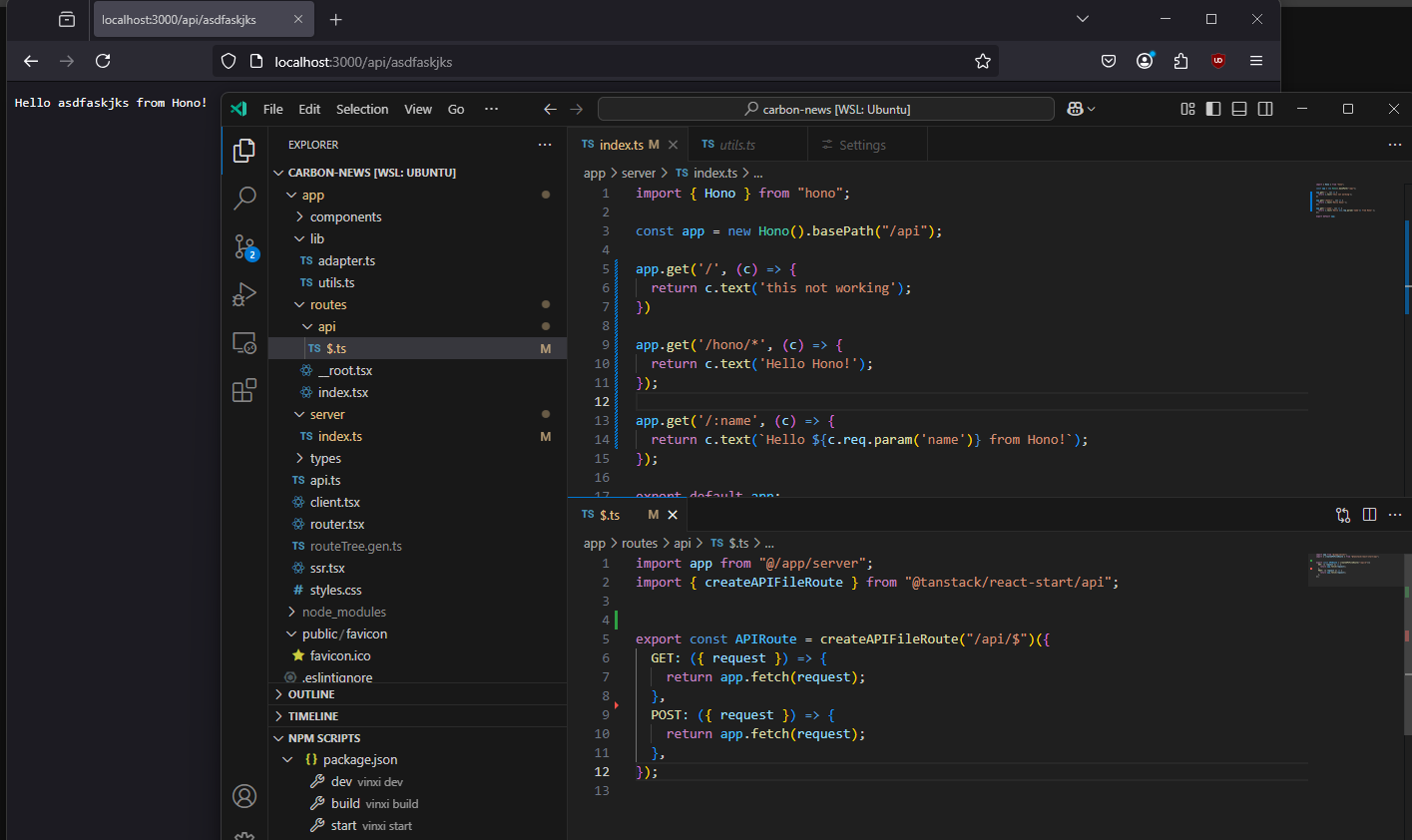Screen dimensions: 1412x840
Task: Open the uBlock Origin extension icon
Action: (1218, 61)
